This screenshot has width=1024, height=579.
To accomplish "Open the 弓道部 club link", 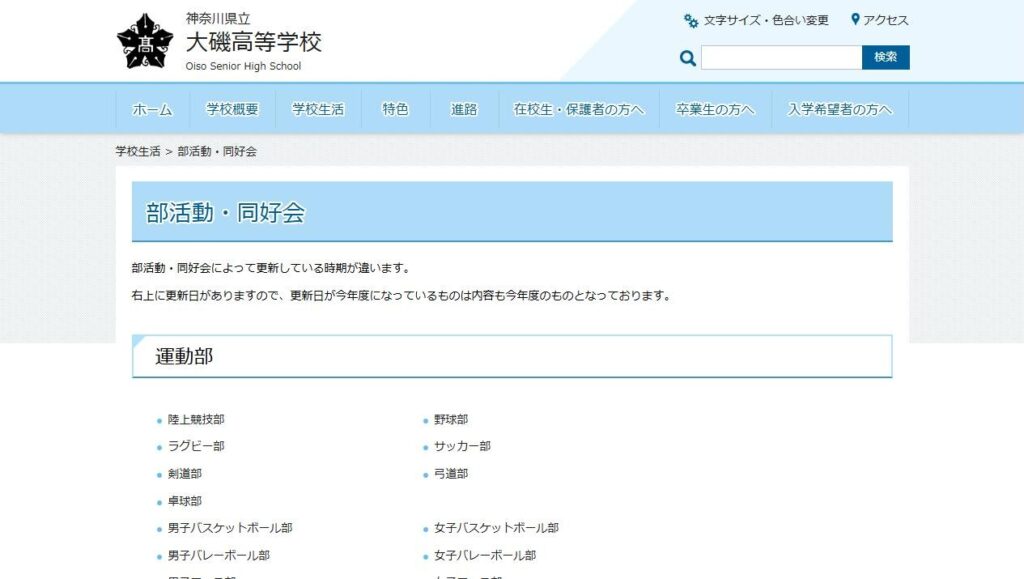I will coord(451,474).
